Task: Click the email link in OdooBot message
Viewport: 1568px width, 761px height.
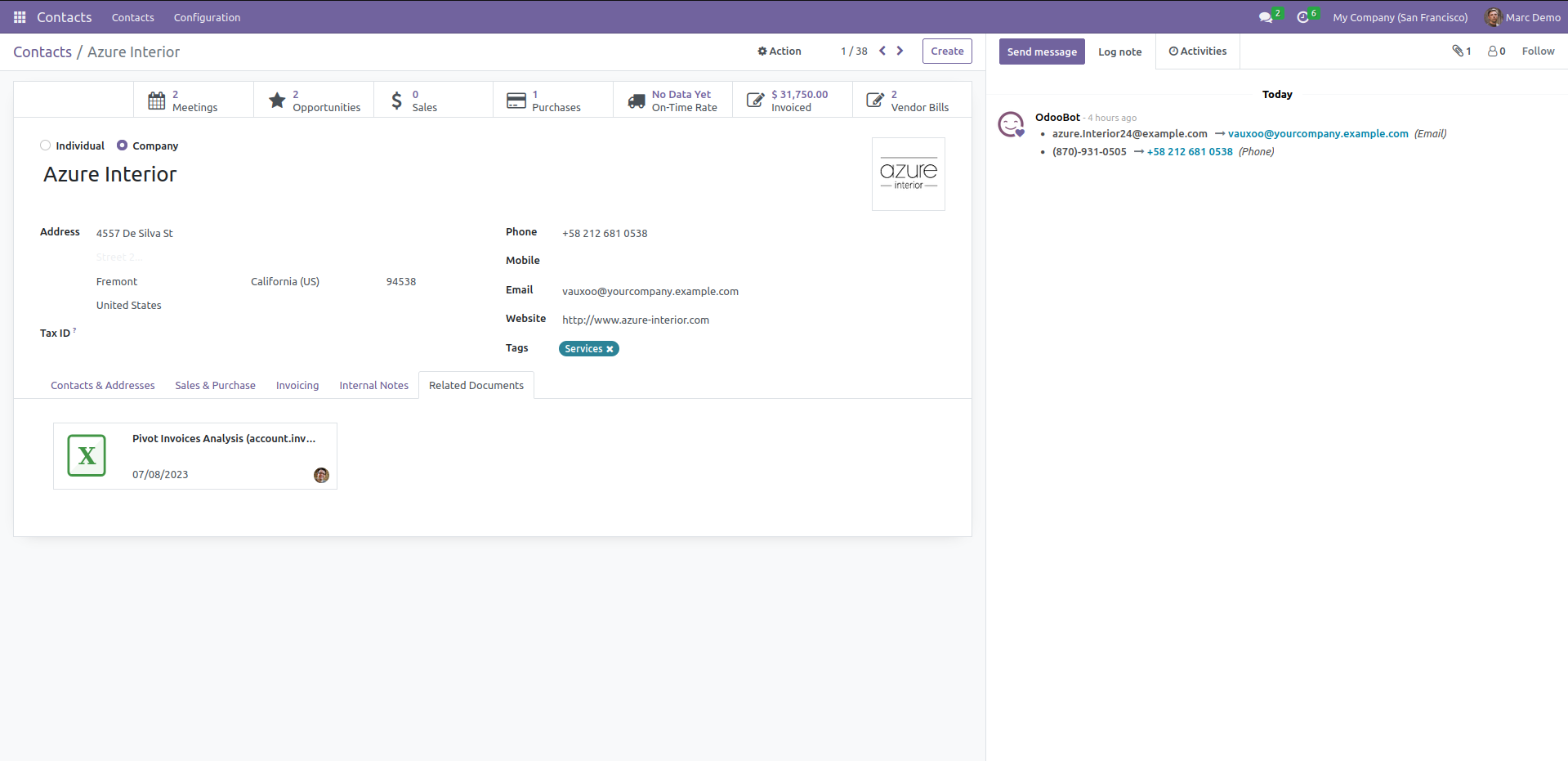Action: [x=1318, y=134]
